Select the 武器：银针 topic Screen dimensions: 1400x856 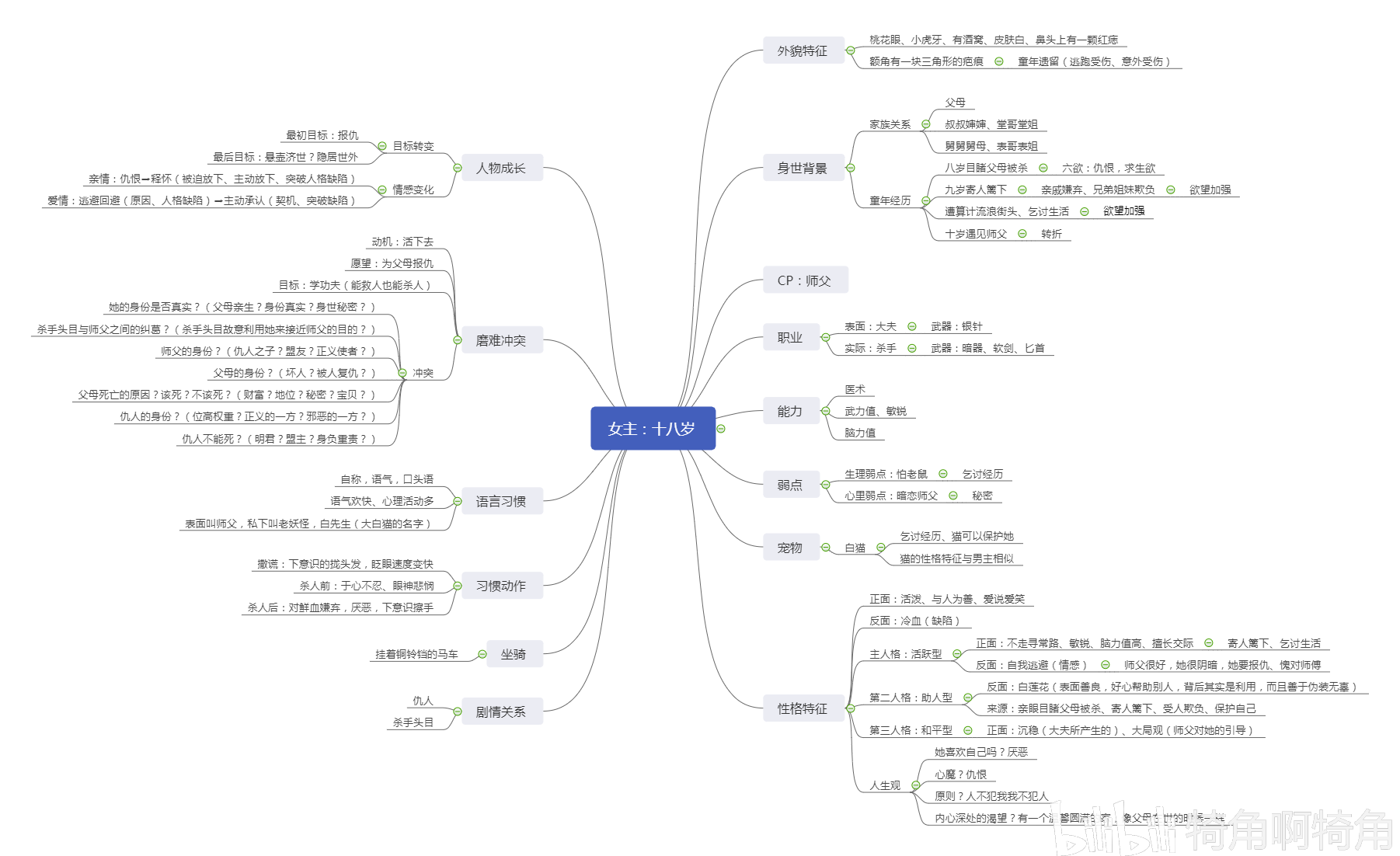click(957, 326)
